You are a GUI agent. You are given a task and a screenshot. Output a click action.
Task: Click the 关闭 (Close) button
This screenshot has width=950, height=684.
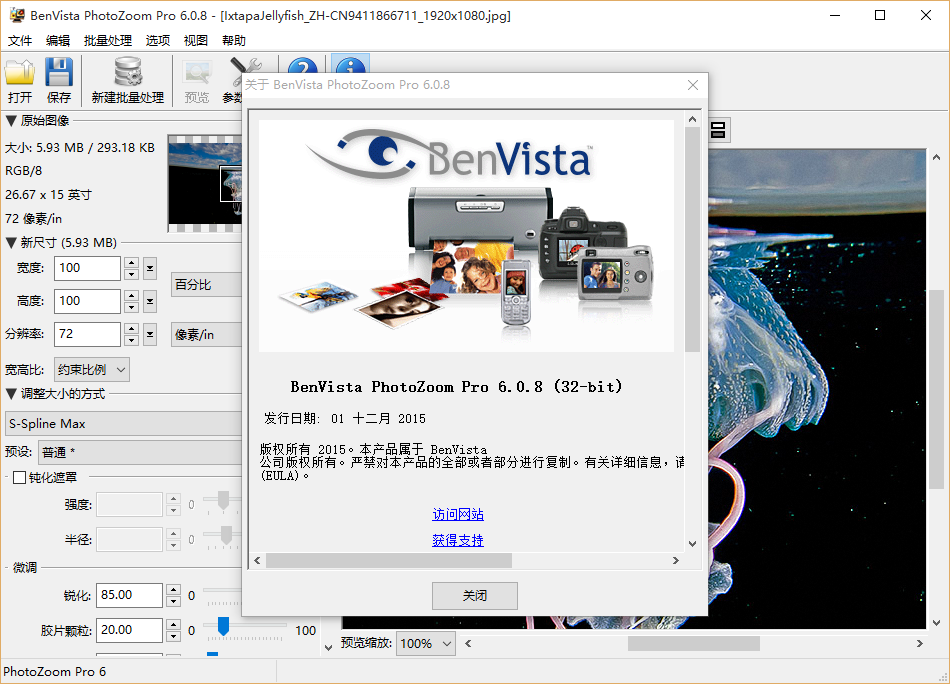474,595
